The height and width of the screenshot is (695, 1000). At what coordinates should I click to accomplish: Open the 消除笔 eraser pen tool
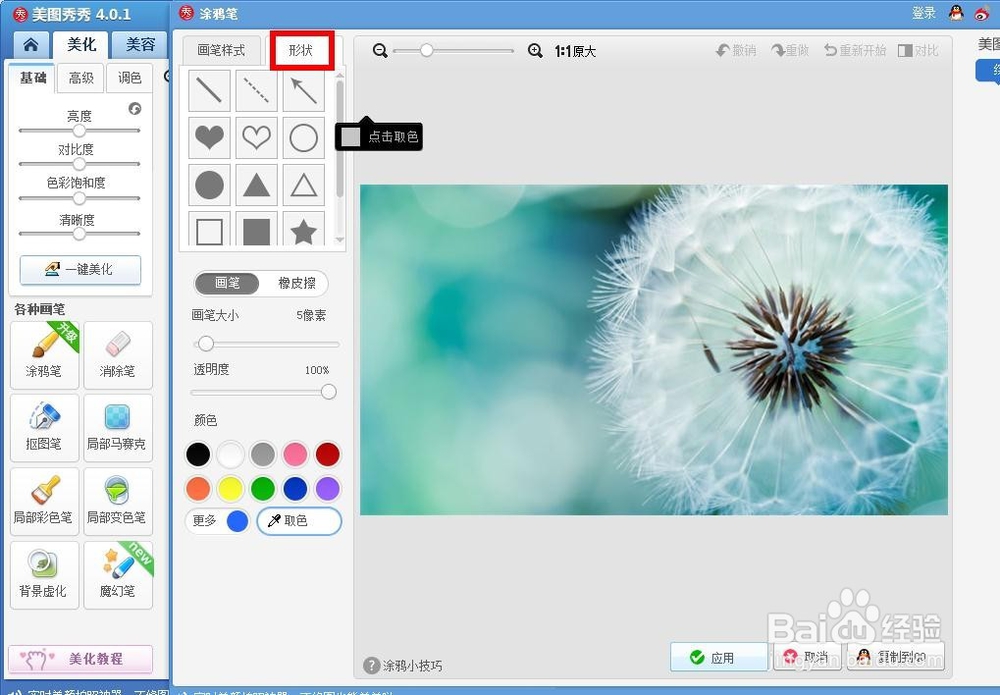(118, 355)
